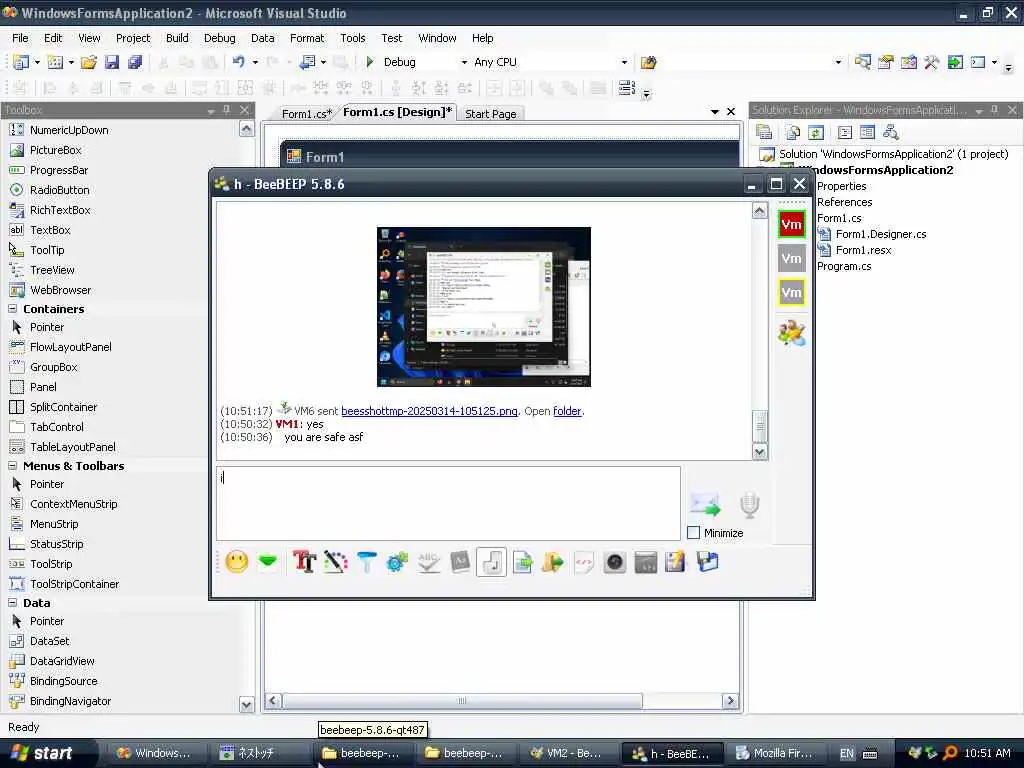Start debugging with the green play button
Screen dimensions: 1024x768
click(370, 61)
